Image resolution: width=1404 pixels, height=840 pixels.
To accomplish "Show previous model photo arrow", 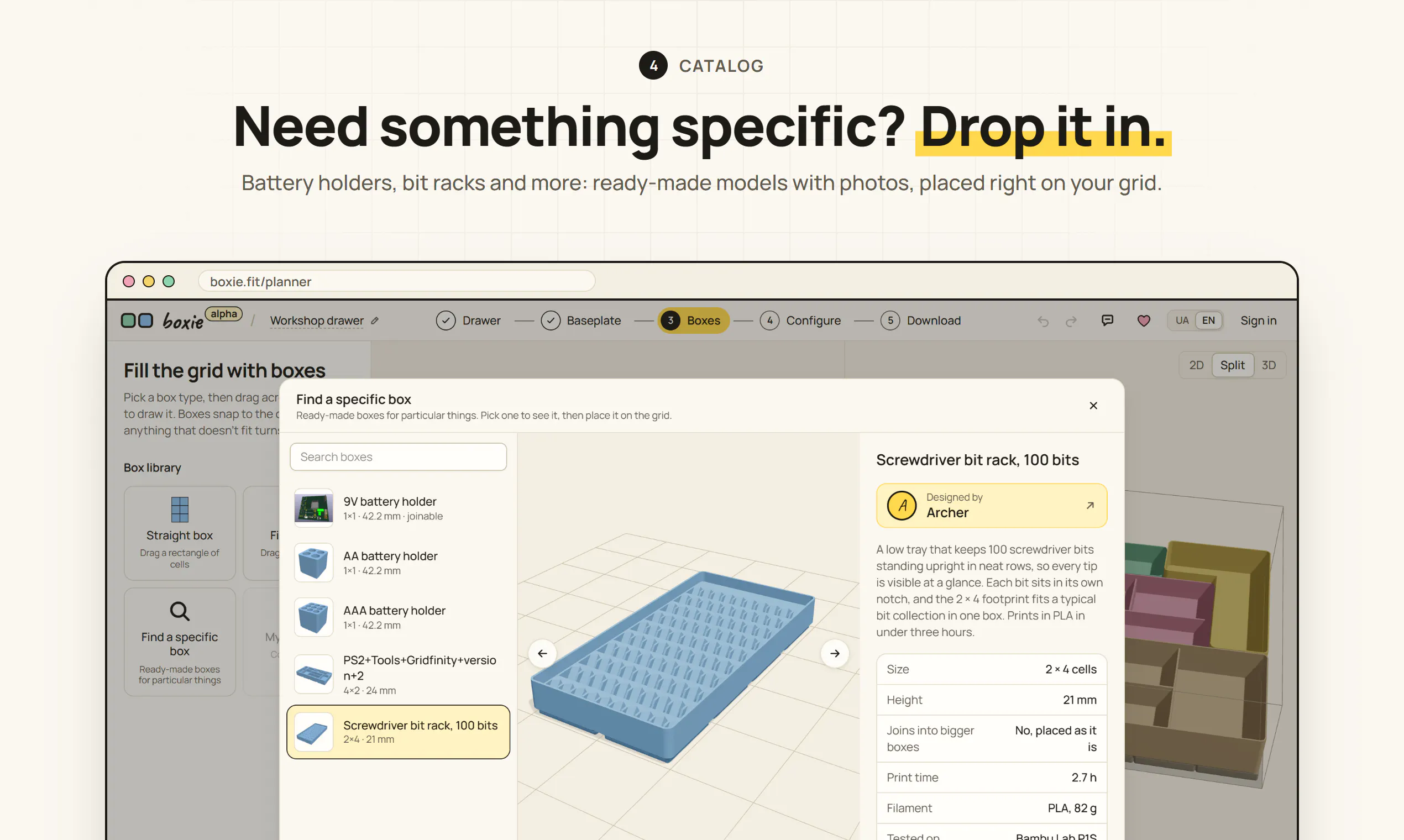I will tap(542, 653).
